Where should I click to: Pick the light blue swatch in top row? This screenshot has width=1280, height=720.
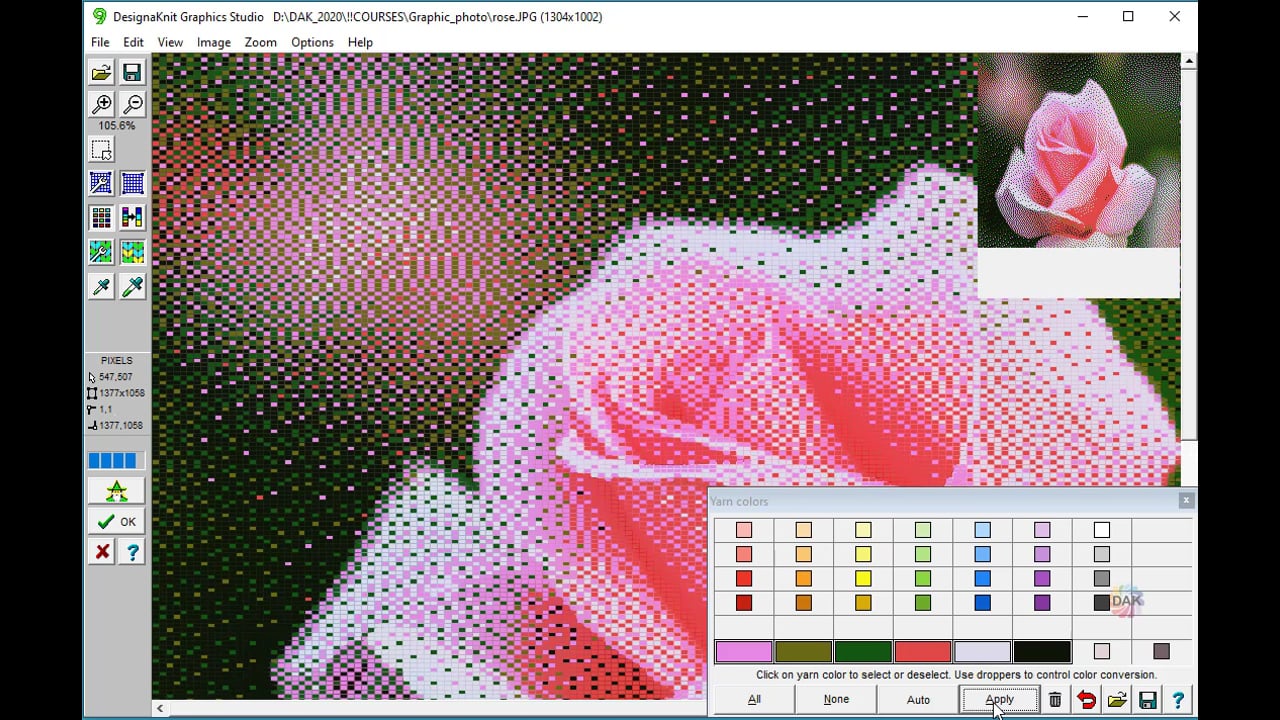coord(982,530)
